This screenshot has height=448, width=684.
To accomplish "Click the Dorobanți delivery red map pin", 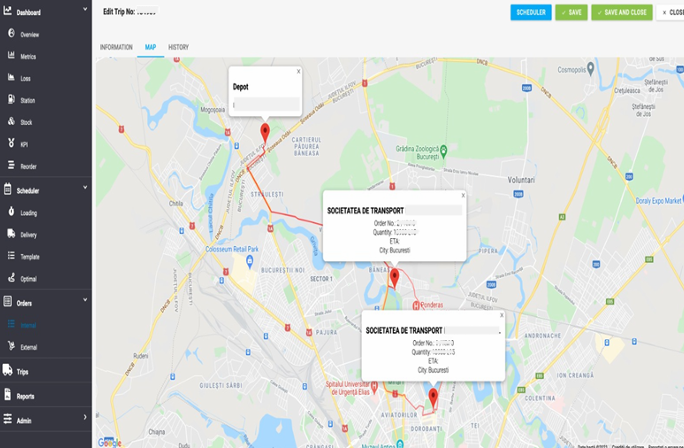I will pos(433,399).
